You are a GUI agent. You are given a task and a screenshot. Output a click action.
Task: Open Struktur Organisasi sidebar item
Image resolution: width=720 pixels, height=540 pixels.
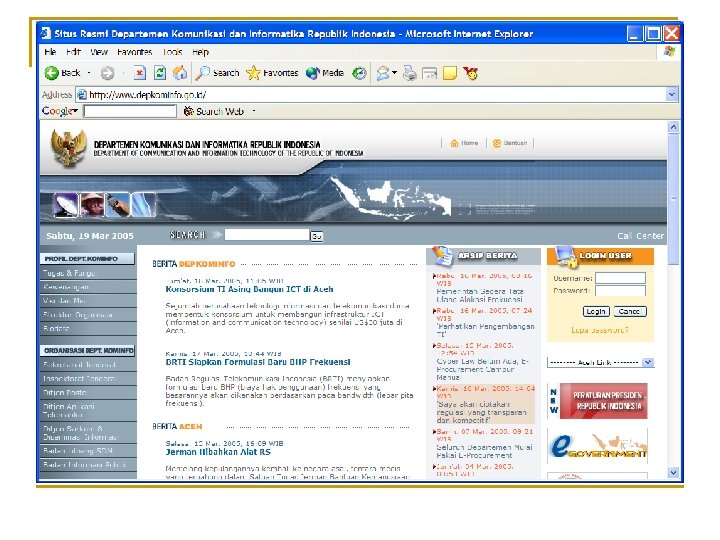[88, 315]
